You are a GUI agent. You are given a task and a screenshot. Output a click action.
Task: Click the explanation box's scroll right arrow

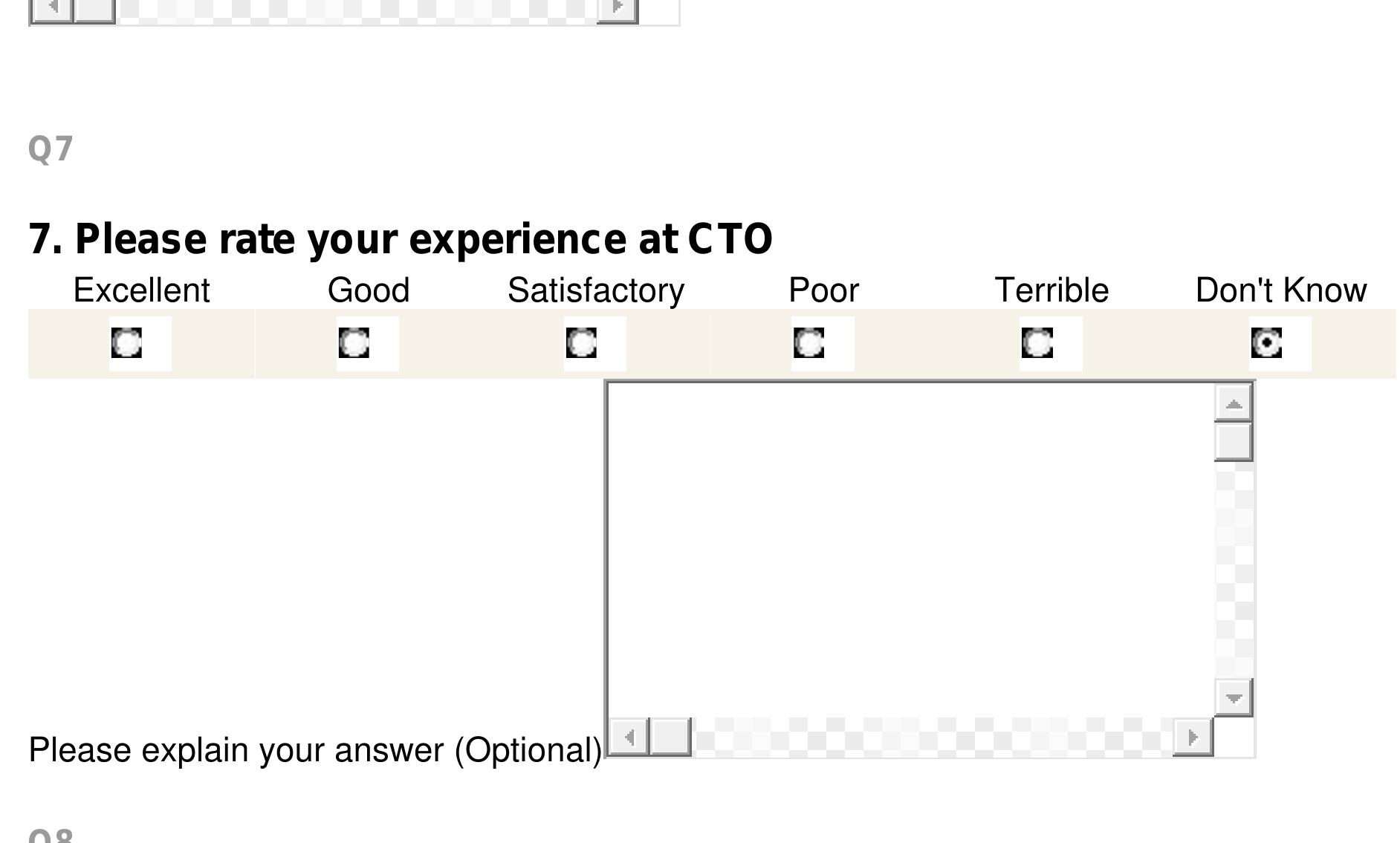pos(1193,737)
